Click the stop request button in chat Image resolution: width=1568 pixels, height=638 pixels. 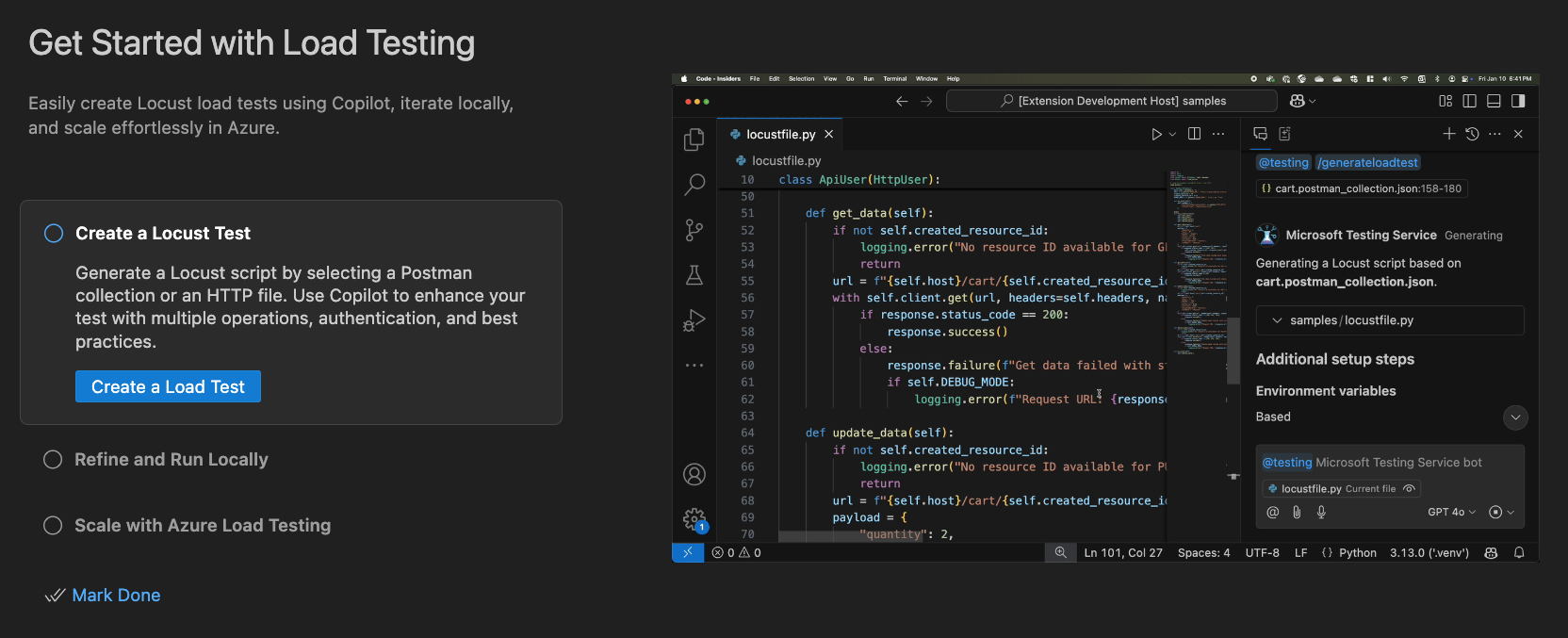click(1495, 512)
